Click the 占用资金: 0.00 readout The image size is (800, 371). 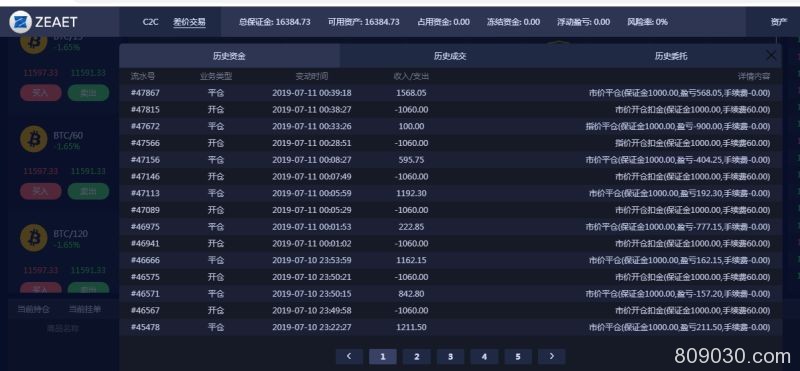coord(443,22)
